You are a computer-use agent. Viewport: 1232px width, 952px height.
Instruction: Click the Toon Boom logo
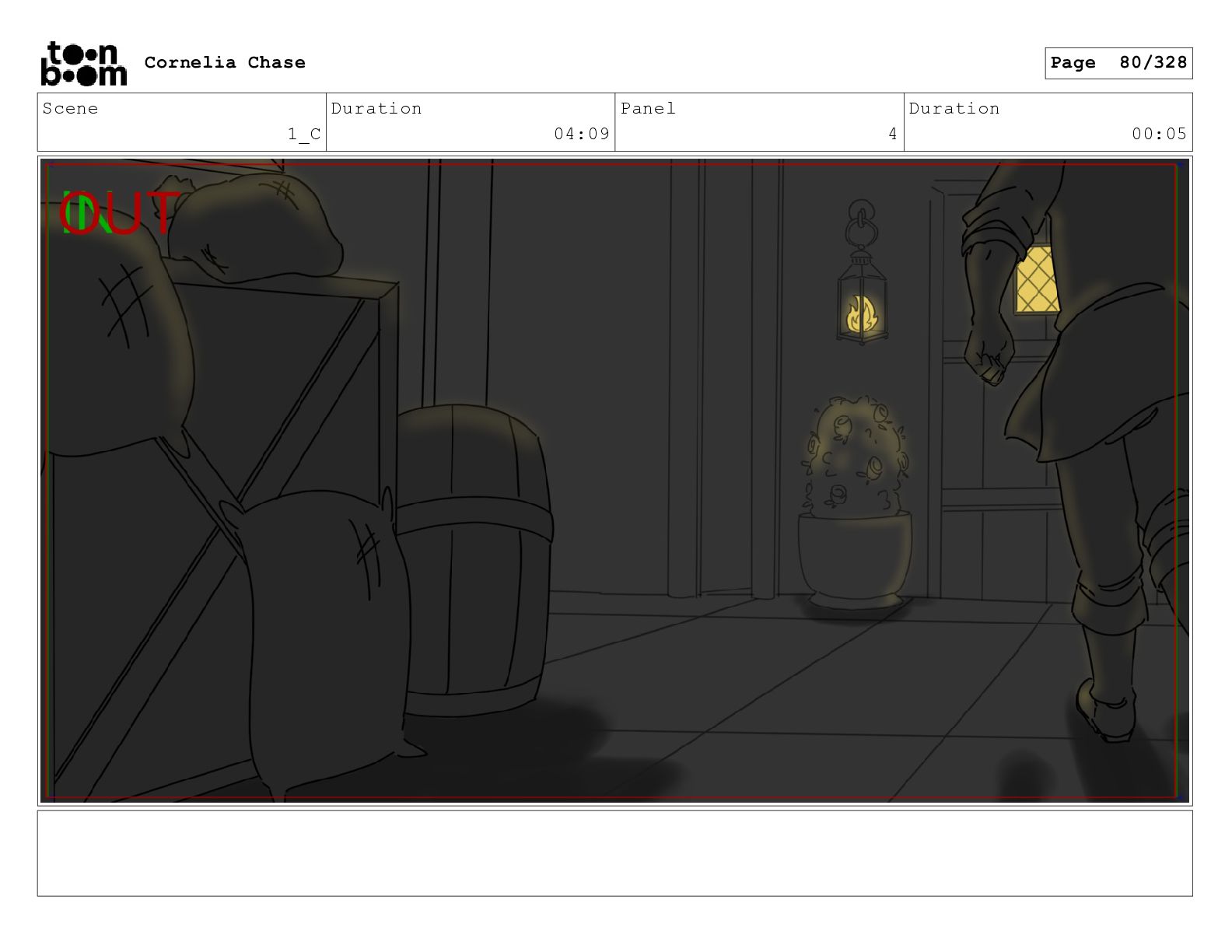click(x=83, y=63)
